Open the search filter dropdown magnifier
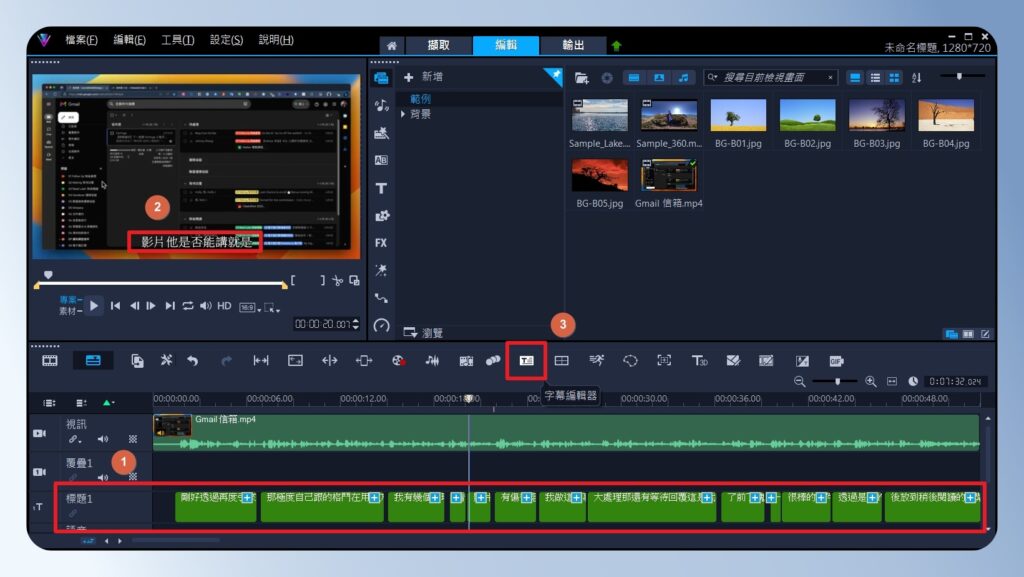 (712, 78)
